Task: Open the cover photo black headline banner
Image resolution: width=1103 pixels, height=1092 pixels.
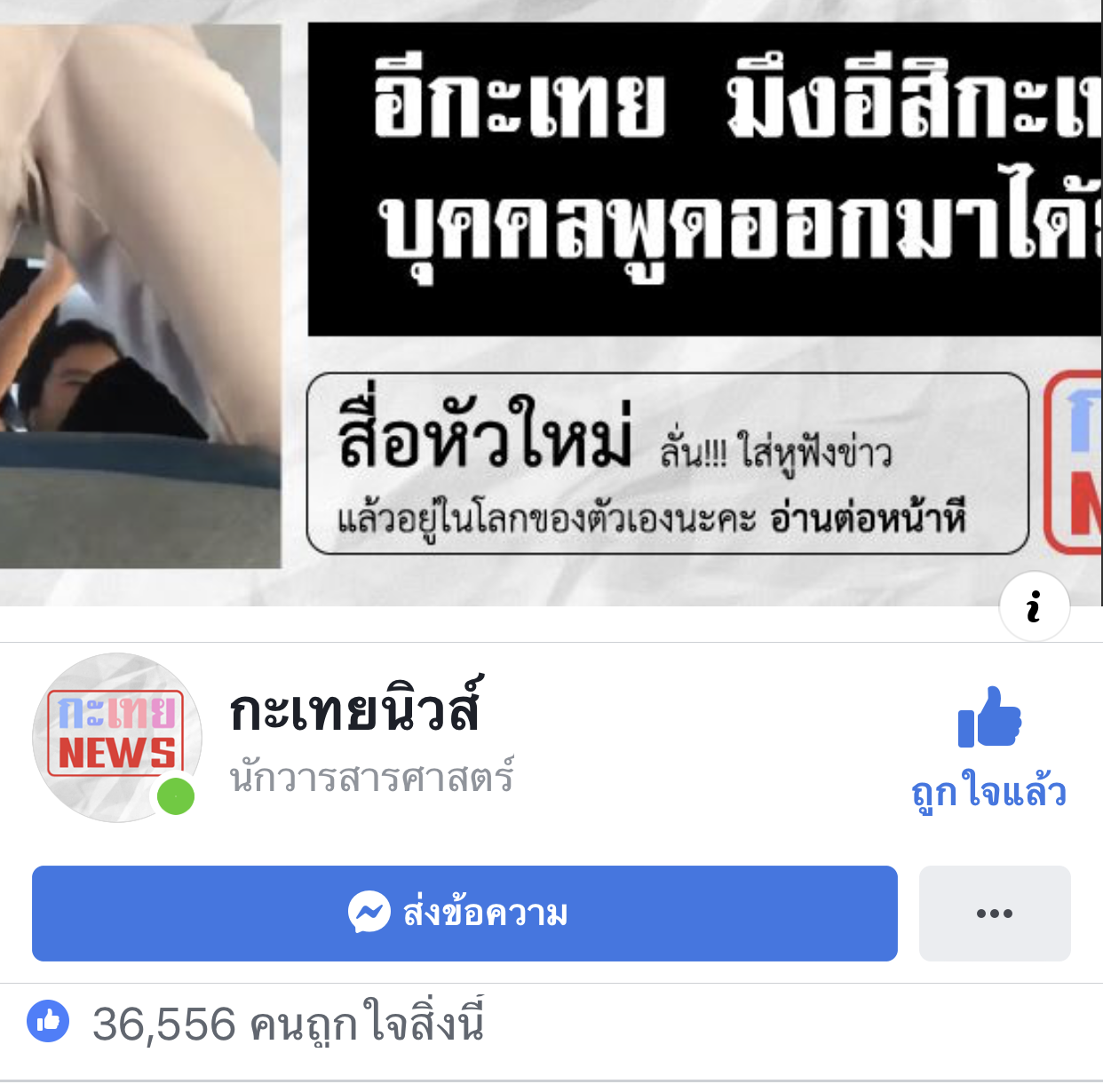Action: [x=705, y=179]
